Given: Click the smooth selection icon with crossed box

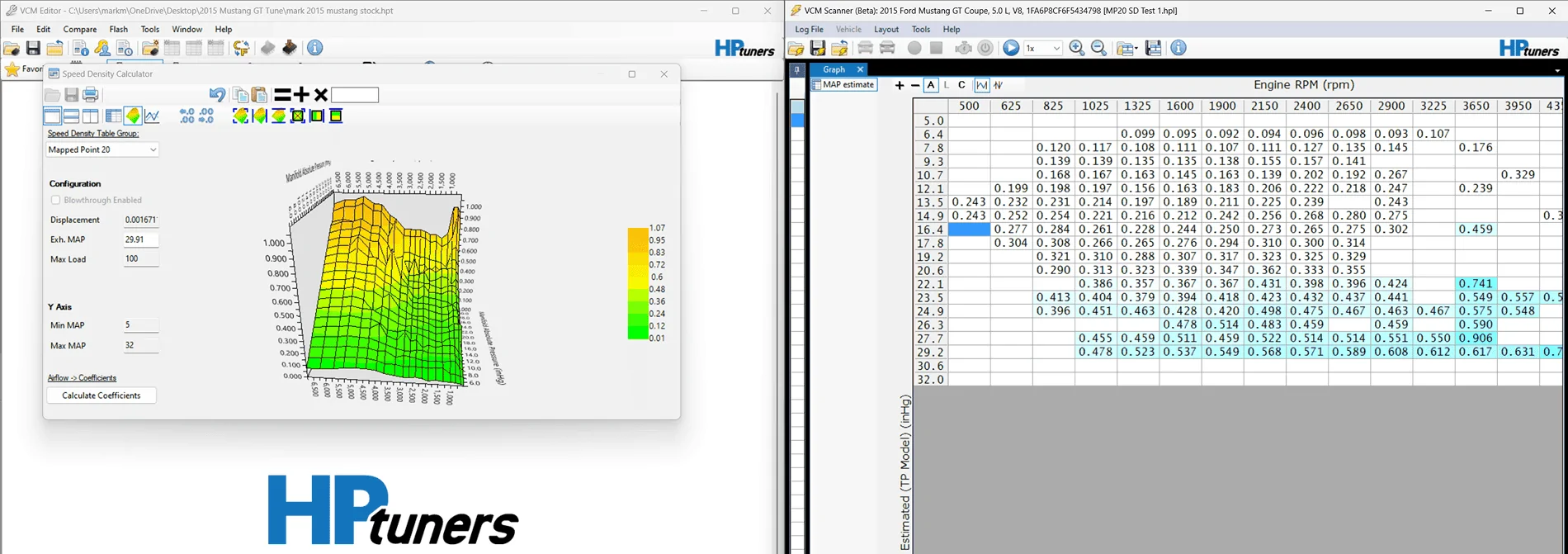Looking at the screenshot, I should click(x=298, y=116).
